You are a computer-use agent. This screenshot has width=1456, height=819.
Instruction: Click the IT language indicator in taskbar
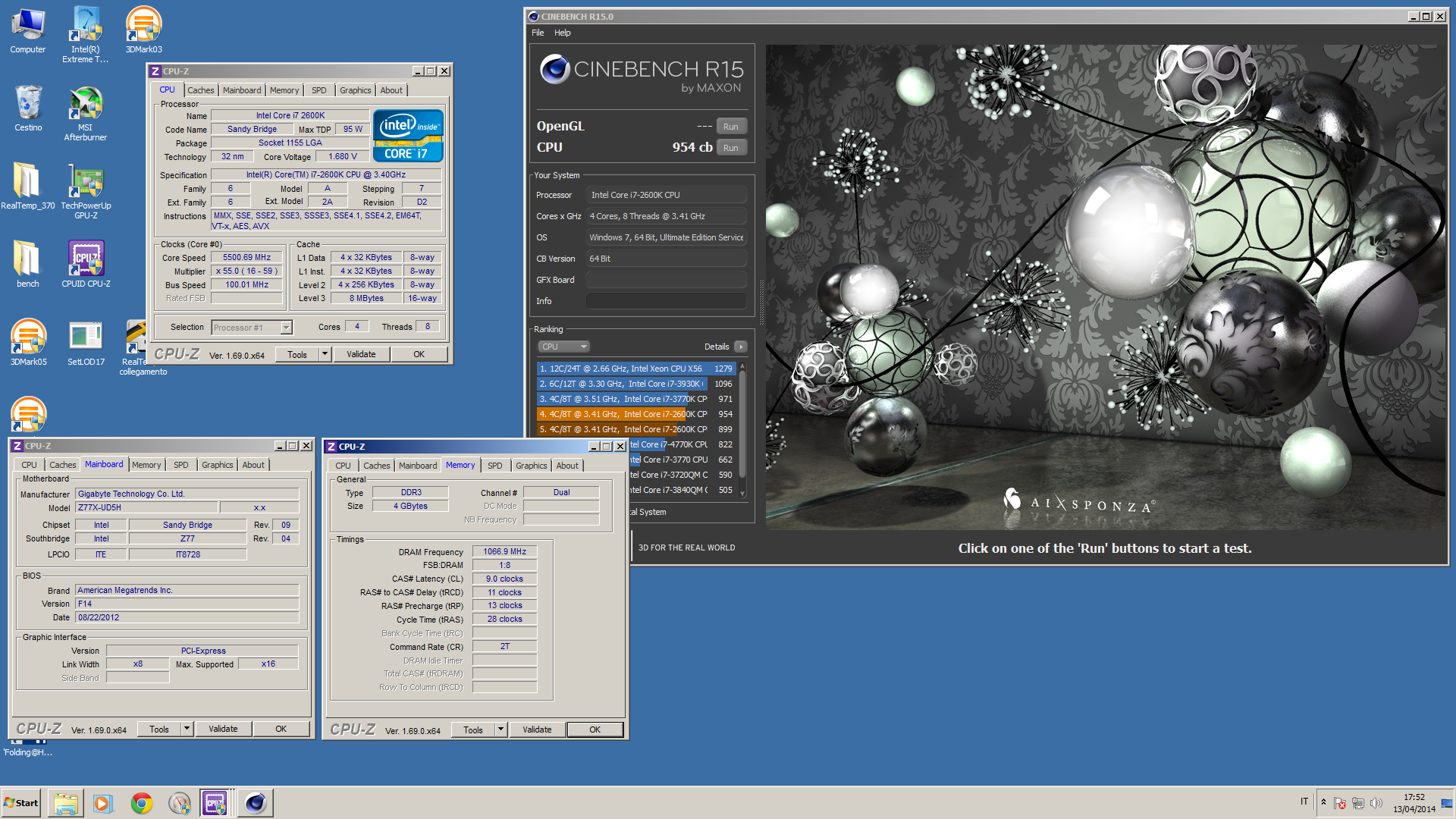tap(1304, 802)
